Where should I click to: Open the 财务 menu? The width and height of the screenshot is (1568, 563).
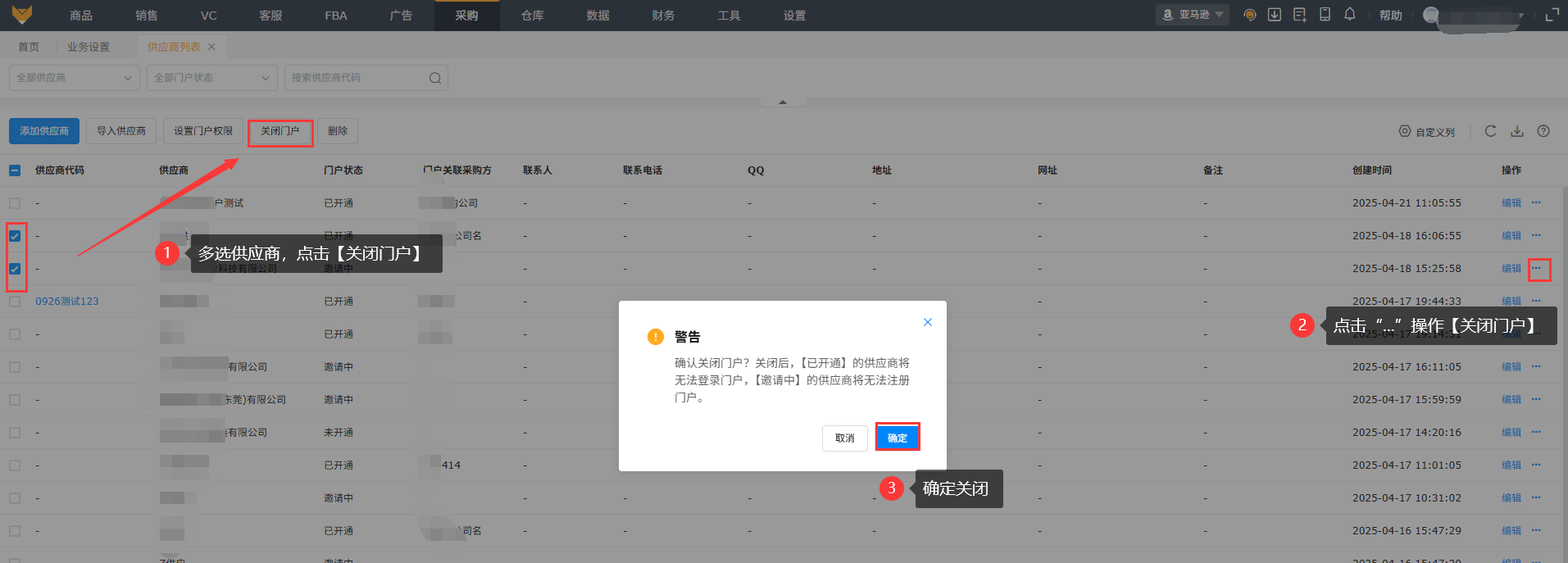[664, 15]
